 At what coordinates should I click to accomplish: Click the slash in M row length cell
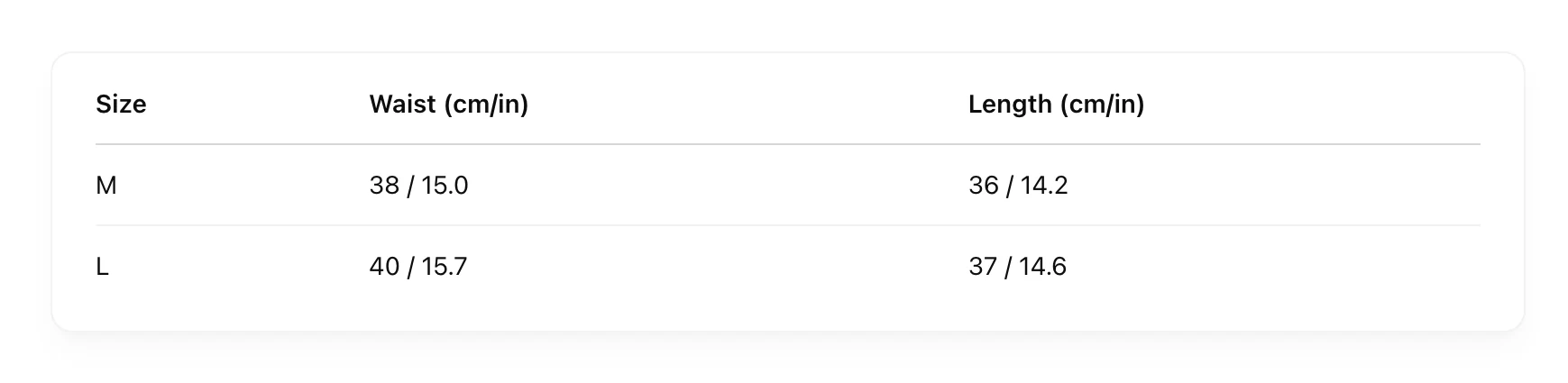1010,186
